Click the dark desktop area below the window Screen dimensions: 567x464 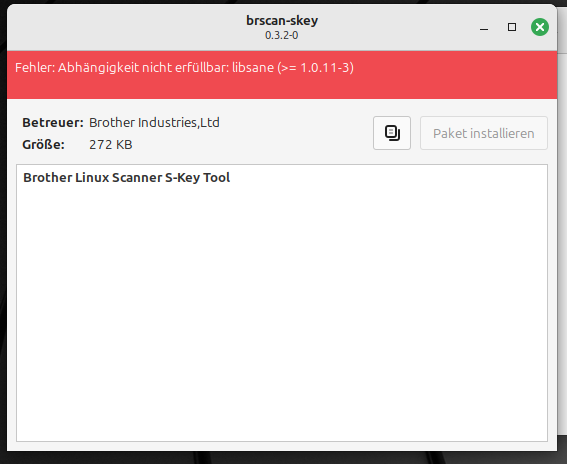[282, 458]
